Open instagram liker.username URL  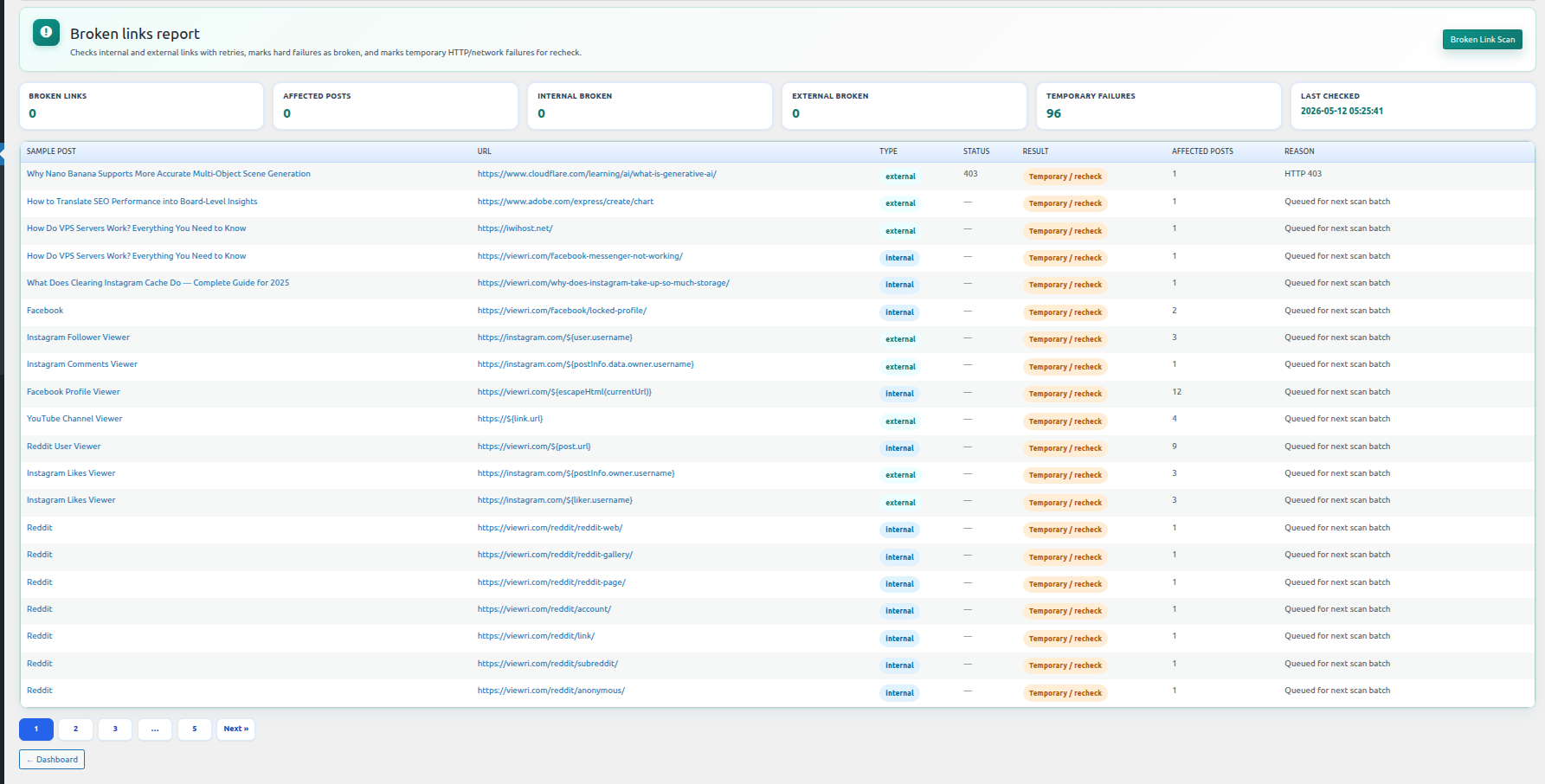pos(555,500)
